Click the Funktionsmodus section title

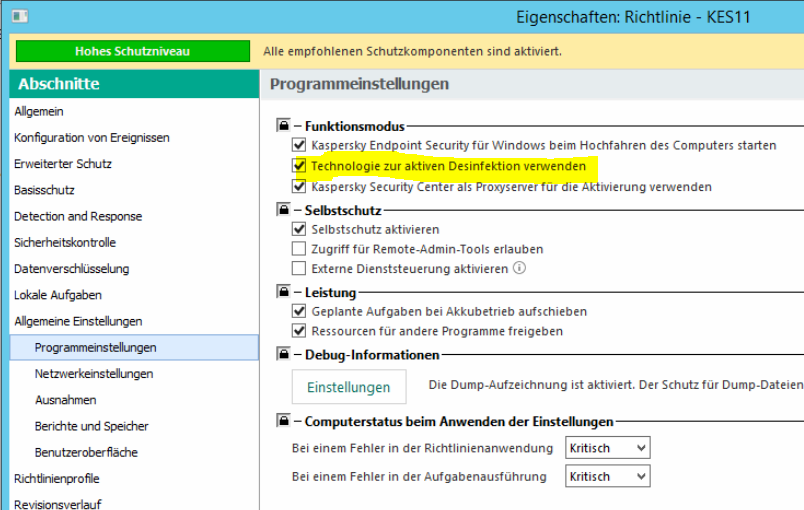(x=354, y=126)
